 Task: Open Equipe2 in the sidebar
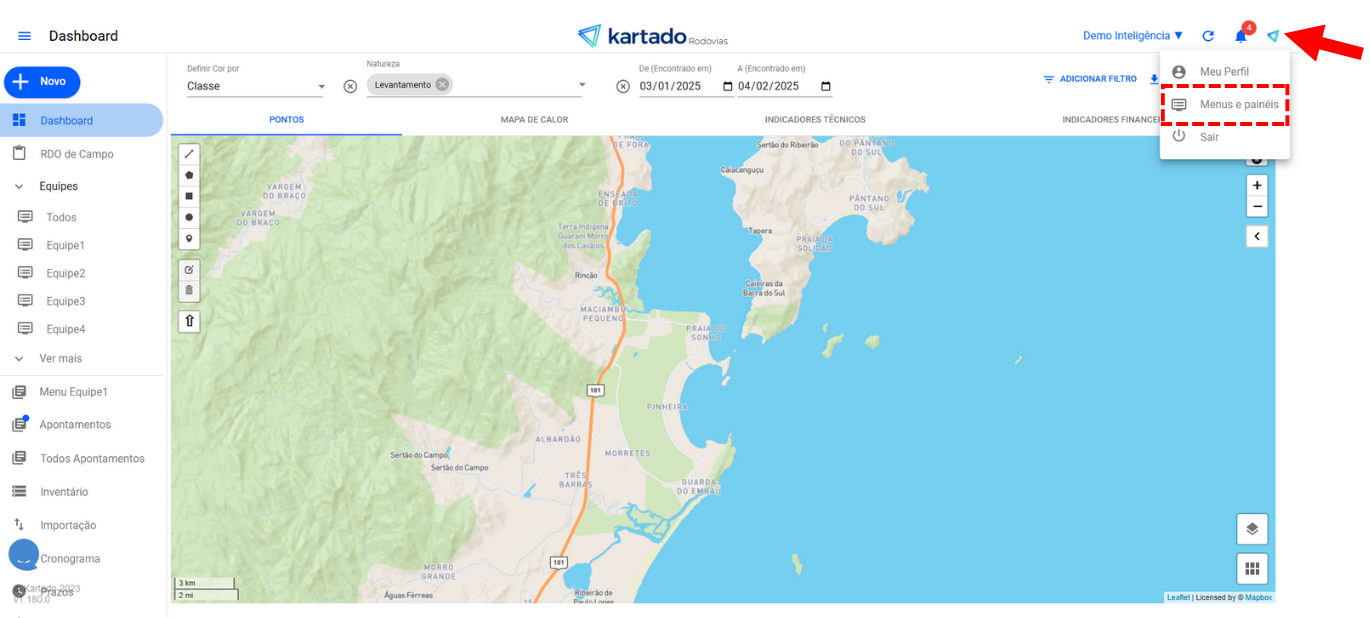click(x=65, y=273)
